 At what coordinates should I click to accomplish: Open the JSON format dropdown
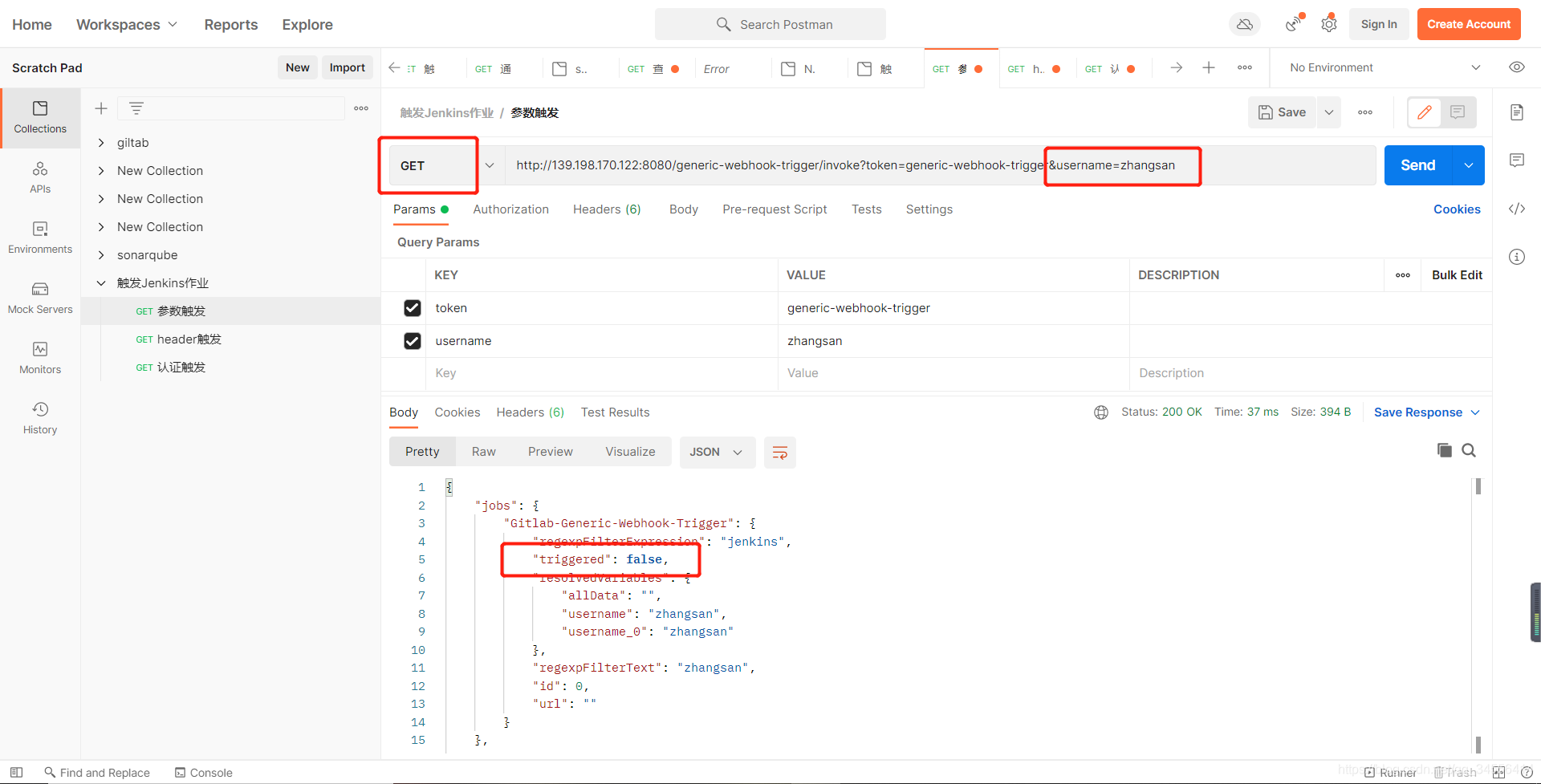[717, 453]
